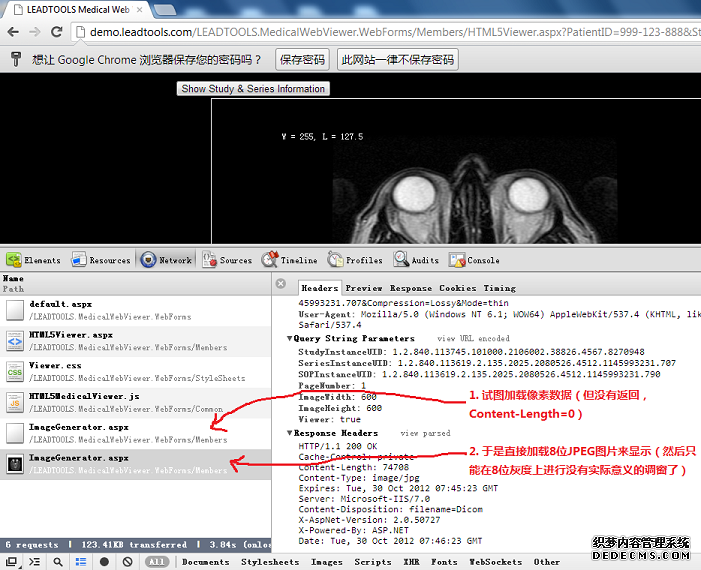
Task: Collapse the Response Headers section
Action: tap(290, 433)
